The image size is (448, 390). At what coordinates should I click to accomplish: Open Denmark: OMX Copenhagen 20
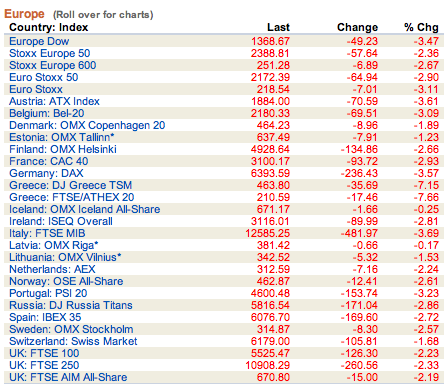click(87, 125)
